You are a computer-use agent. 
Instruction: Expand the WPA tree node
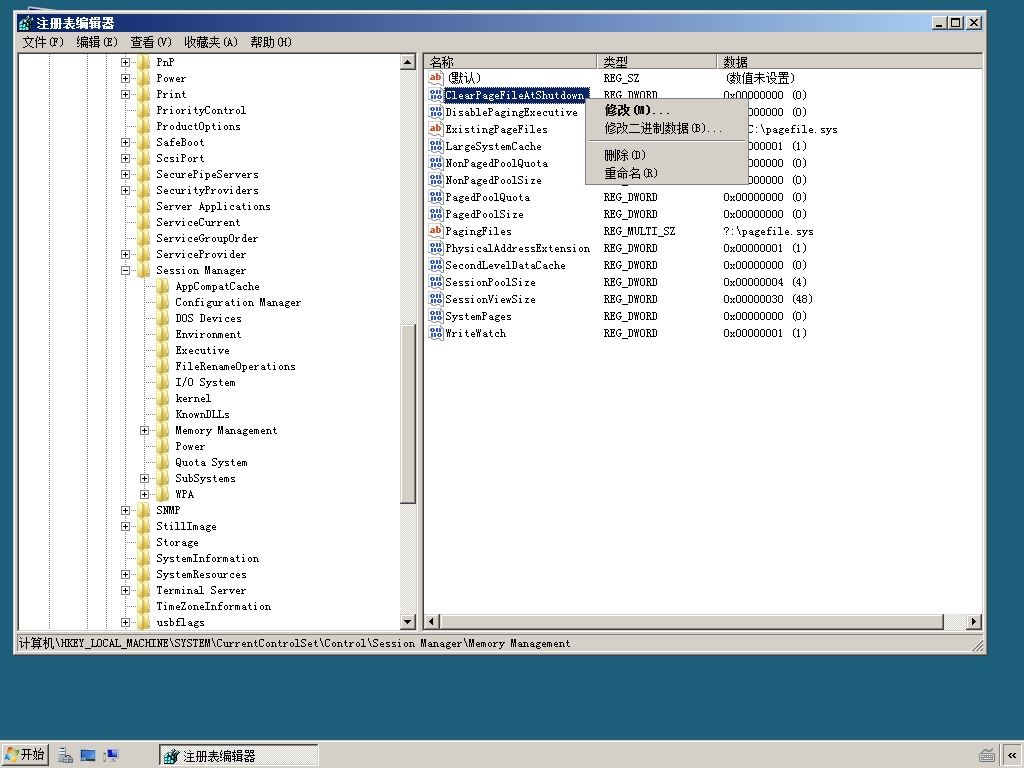pyautogui.click(x=144, y=494)
